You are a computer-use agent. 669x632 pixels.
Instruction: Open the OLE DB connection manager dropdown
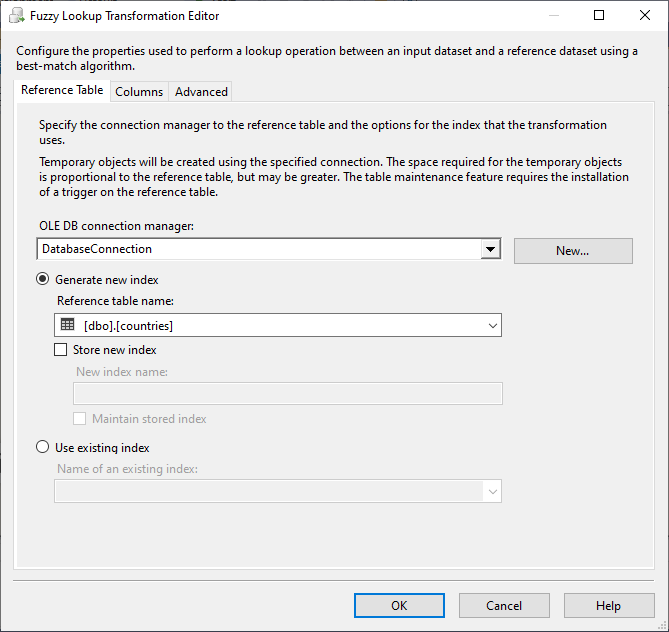click(x=490, y=249)
